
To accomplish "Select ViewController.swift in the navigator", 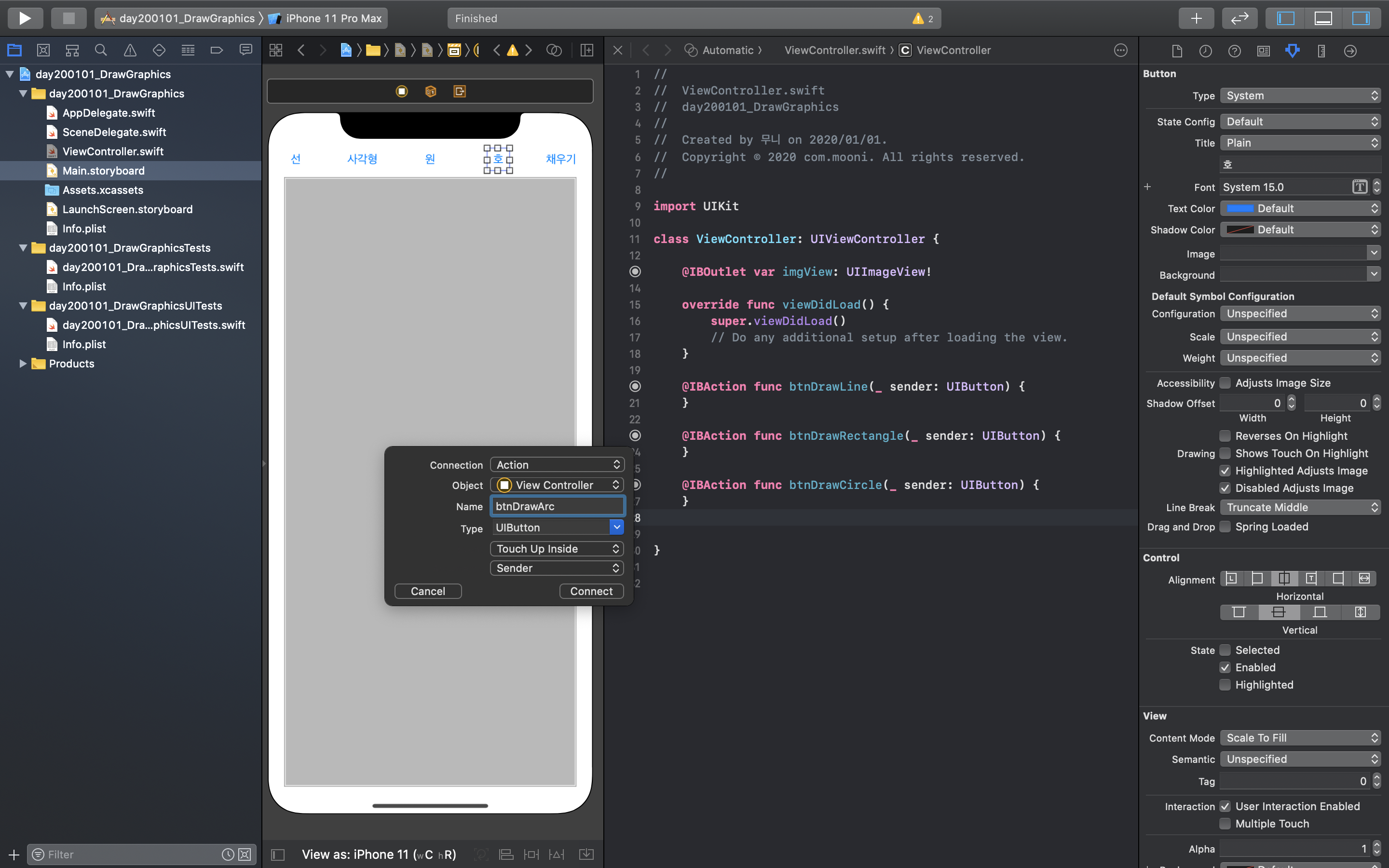I will coord(112,151).
